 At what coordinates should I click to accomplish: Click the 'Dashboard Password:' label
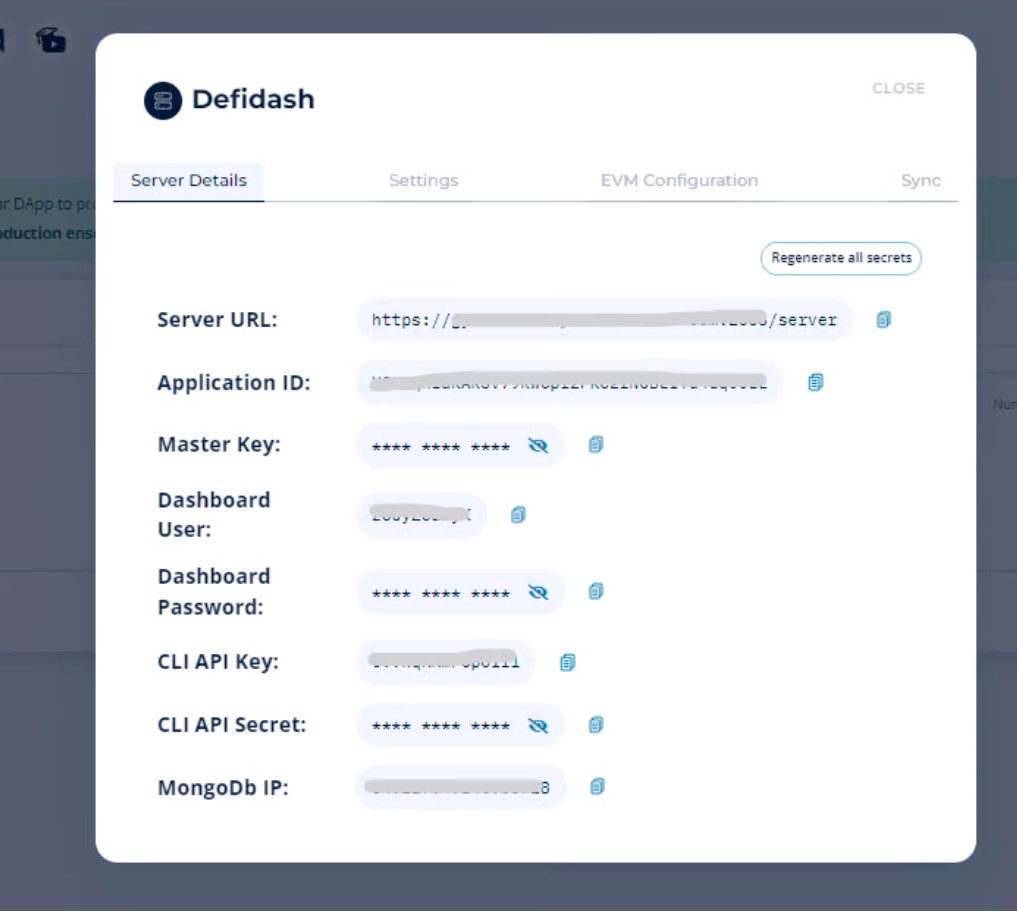(x=214, y=592)
